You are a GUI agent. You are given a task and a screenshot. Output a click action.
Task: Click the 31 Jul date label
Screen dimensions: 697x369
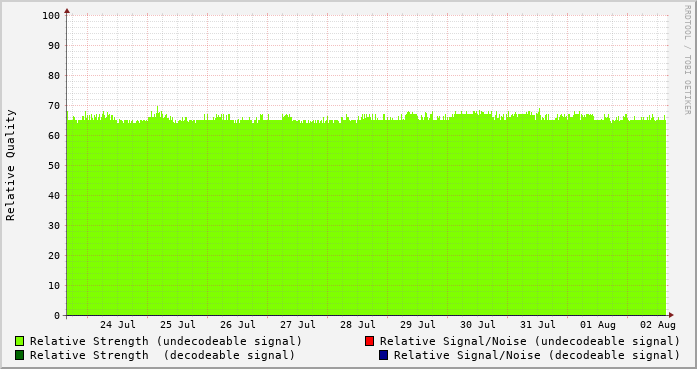point(538,325)
